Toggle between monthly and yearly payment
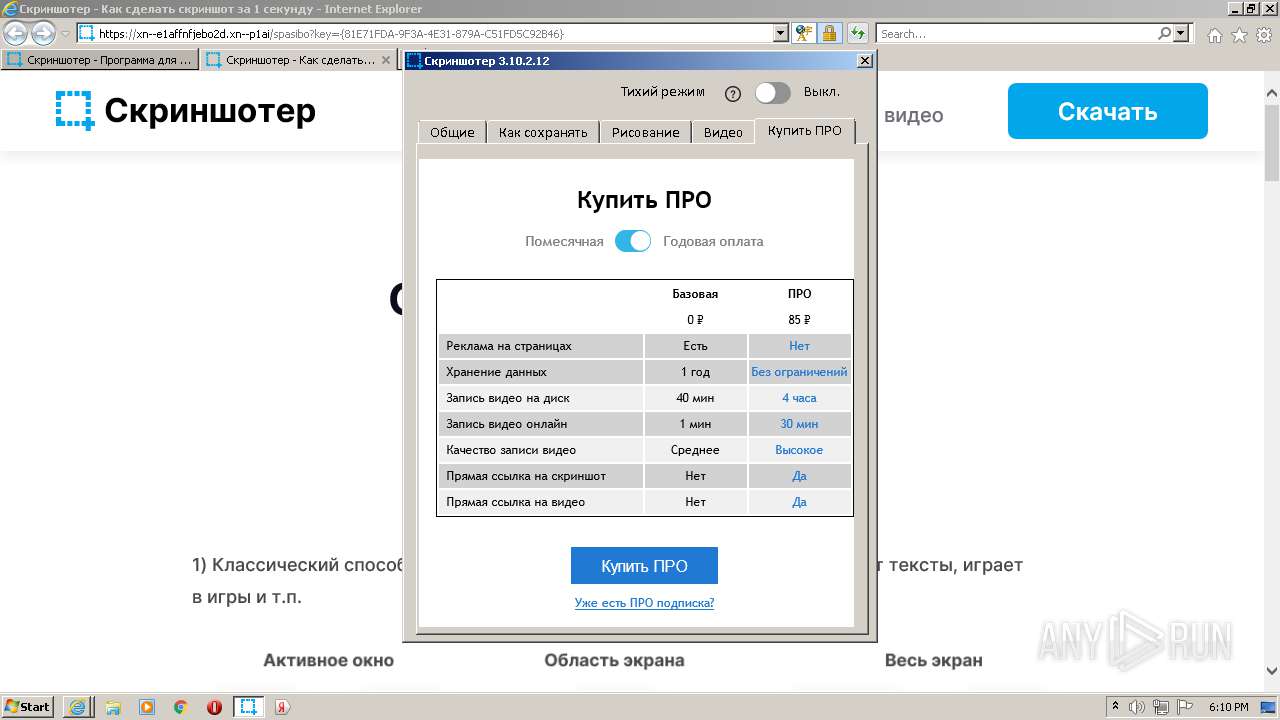1280x720 pixels. (x=633, y=241)
